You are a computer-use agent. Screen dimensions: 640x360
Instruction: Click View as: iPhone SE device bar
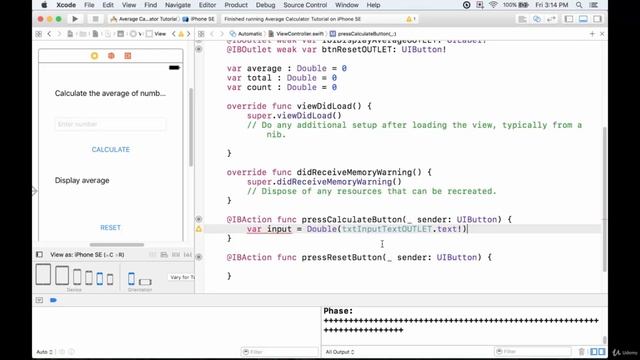(x=87, y=255)
